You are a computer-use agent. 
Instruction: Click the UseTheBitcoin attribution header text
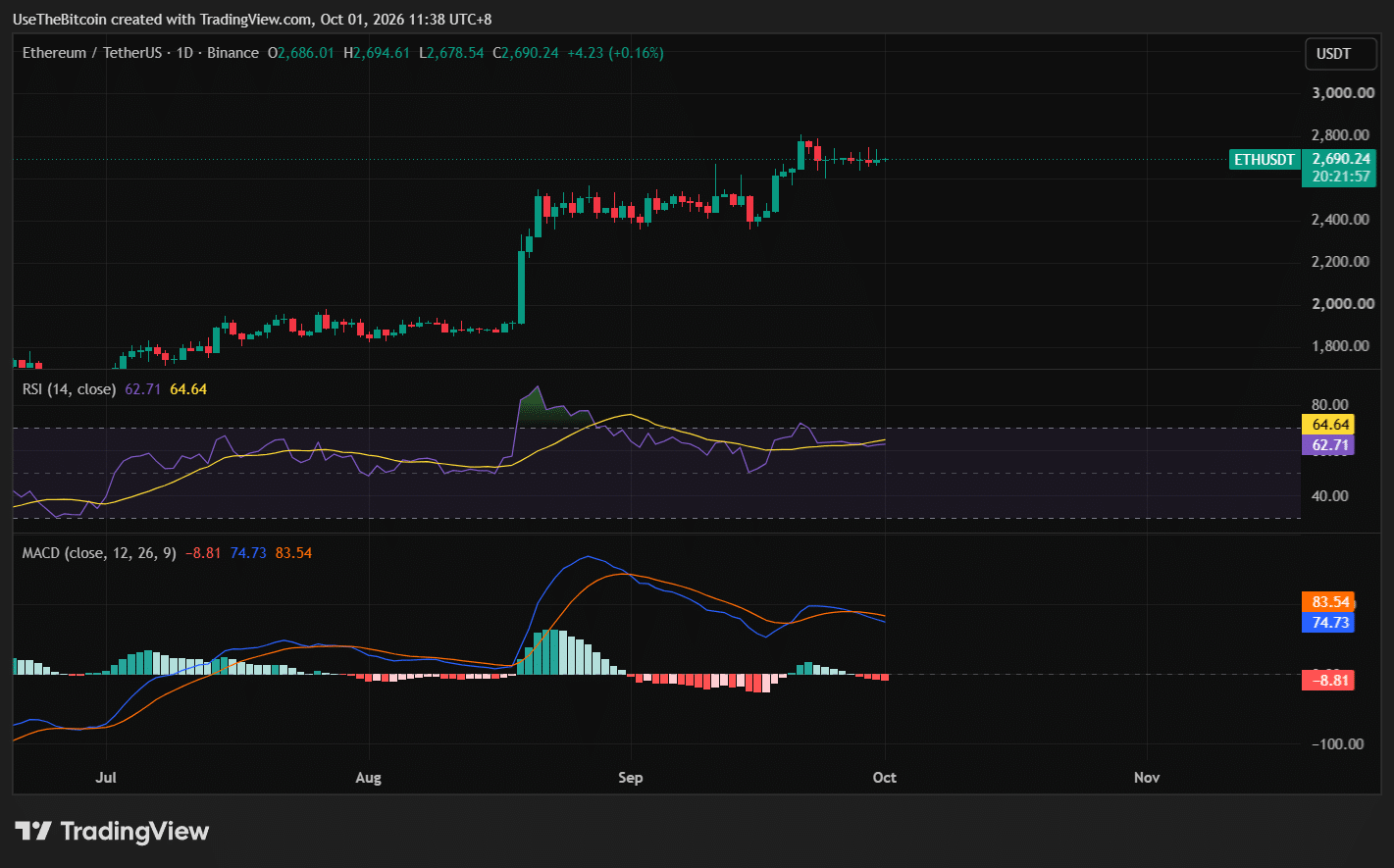253,20
